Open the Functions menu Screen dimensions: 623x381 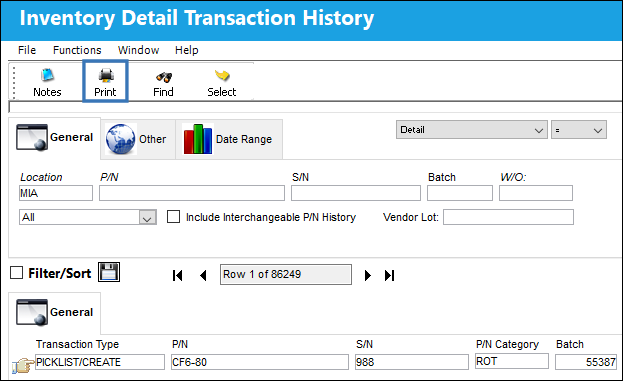(x=77, y=50)
